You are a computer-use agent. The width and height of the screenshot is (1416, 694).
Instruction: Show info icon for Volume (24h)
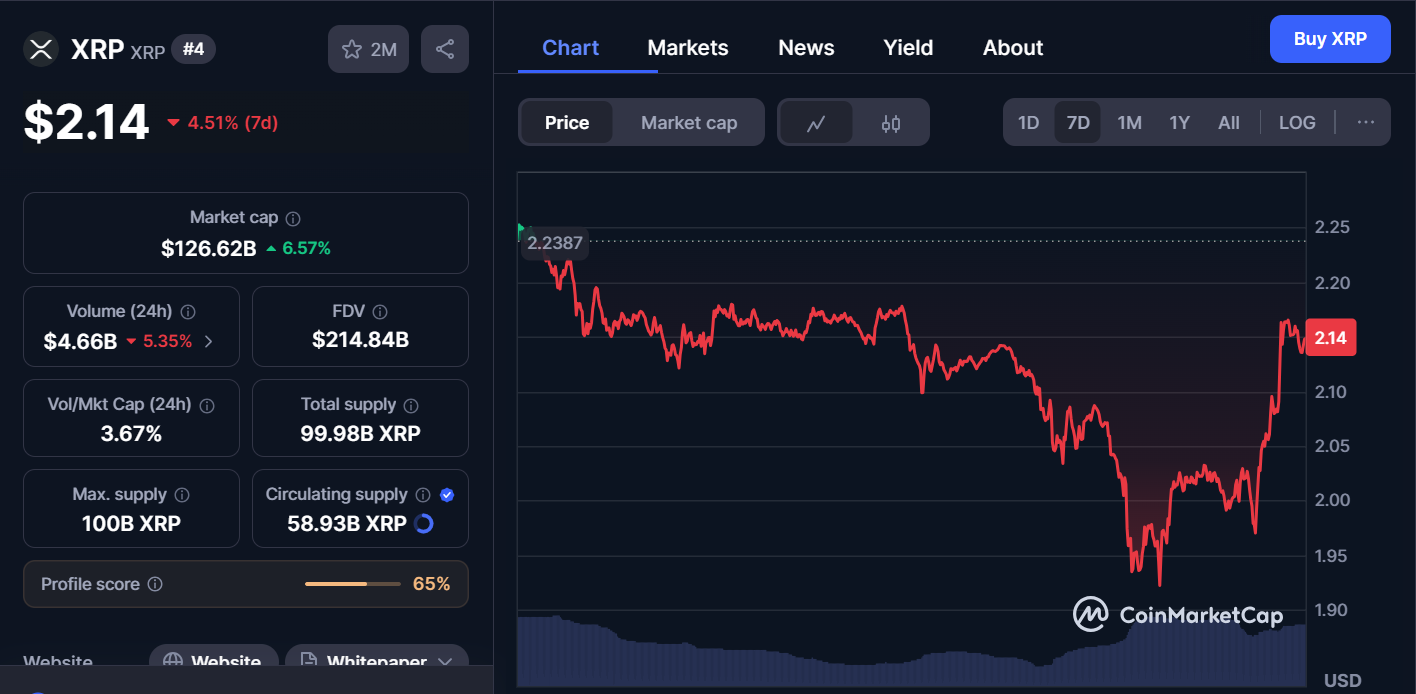coord(188,312)
